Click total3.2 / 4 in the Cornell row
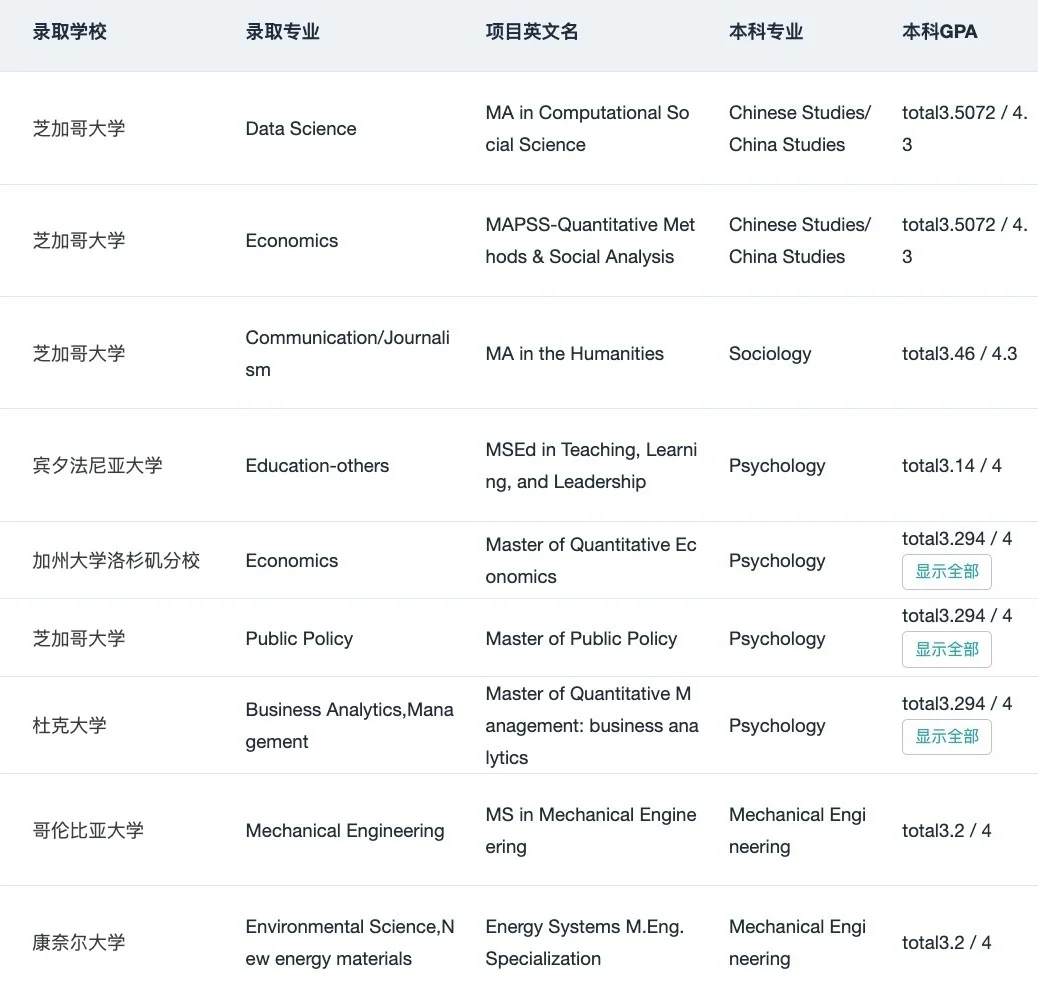 pos(946,942)
